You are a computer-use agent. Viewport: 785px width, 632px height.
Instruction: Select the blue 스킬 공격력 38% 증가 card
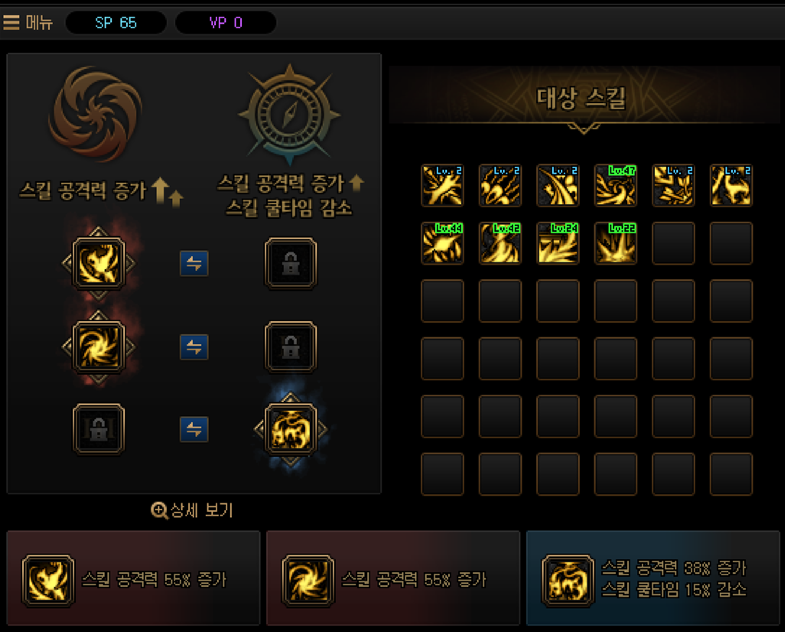click(653, 578)
